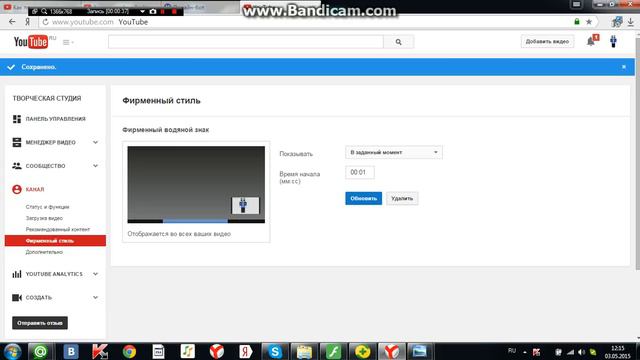Click the Время начала time field

pyautogui.click(x=360, y=172)
